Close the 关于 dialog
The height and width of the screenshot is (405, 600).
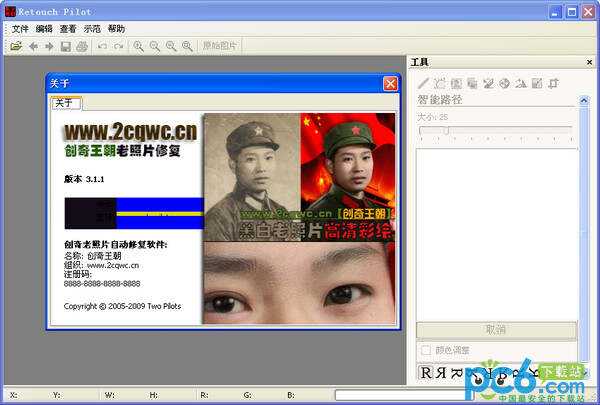pyautogui.click(x=390, y=83)
